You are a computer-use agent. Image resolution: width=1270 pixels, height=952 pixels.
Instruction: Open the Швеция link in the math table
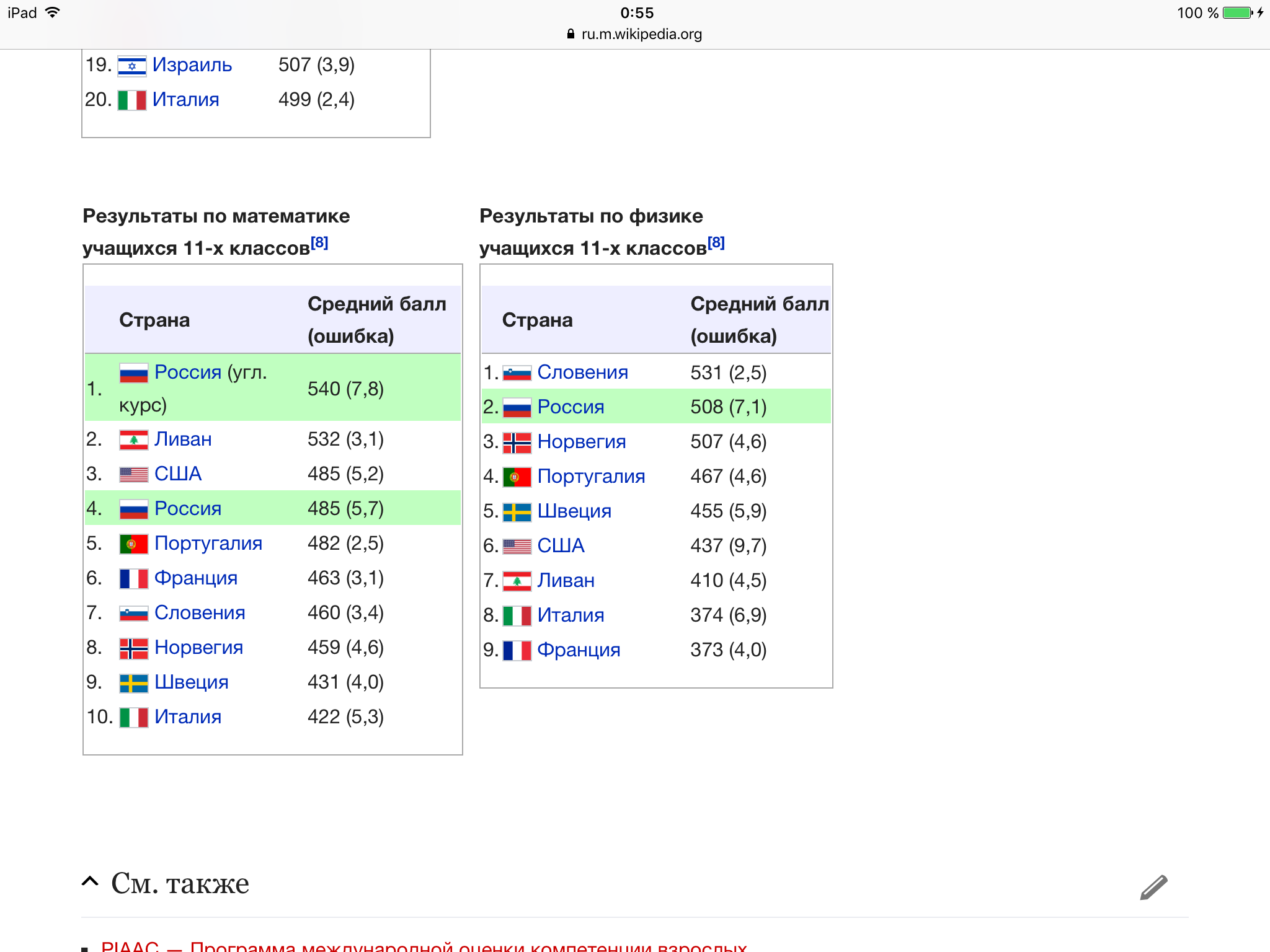click(x=192, y=682)
